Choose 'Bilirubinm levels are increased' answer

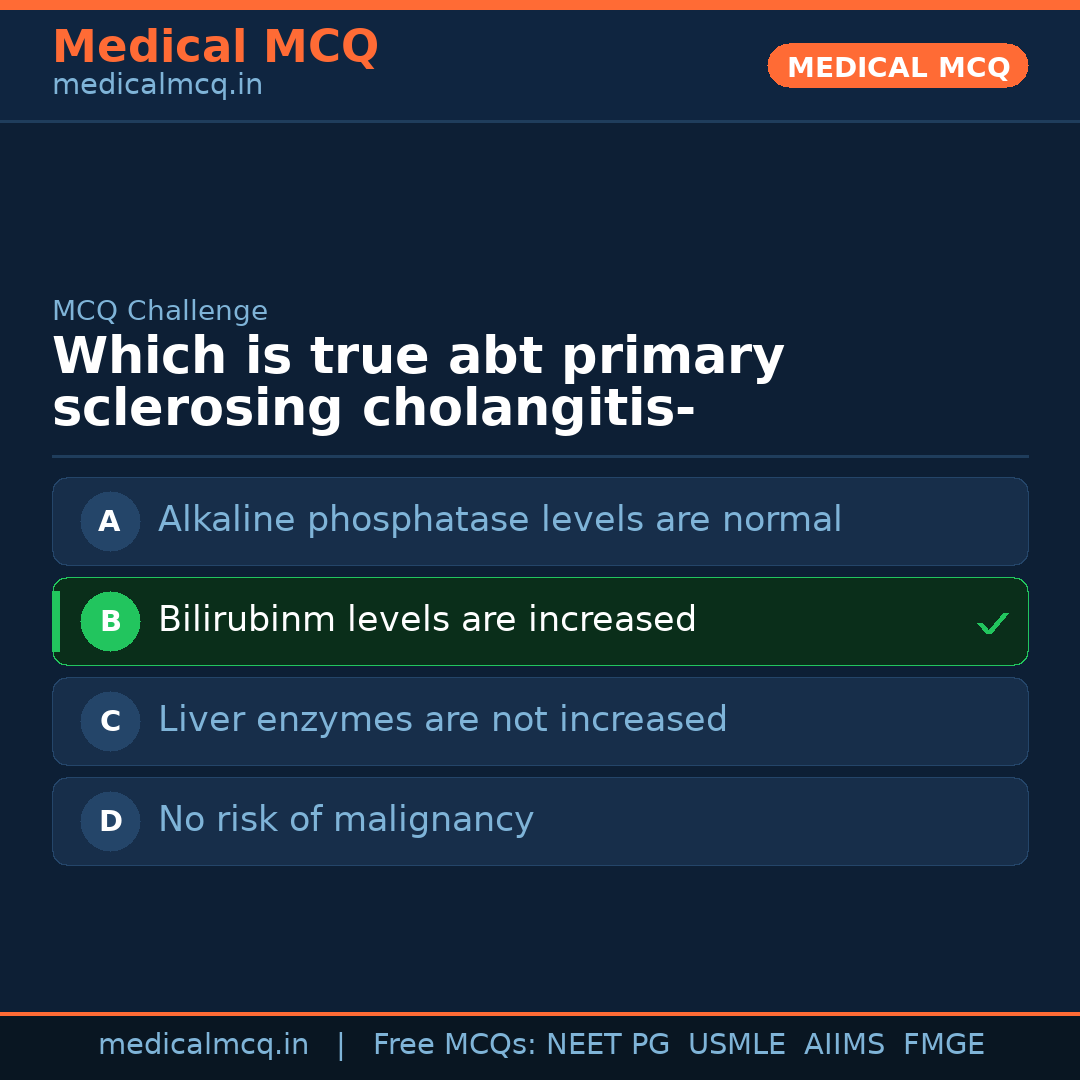[x=427, y=620]
